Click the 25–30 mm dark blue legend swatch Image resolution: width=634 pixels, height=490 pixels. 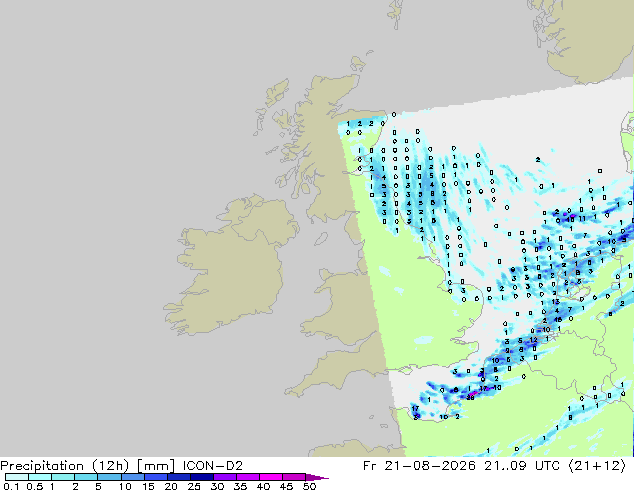[202, 477]
